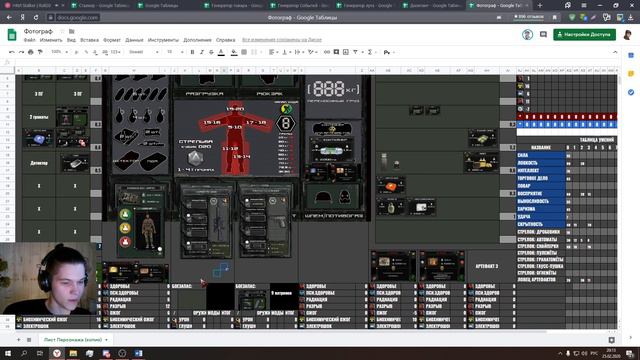Open the all sheets list

click(29, 340)
